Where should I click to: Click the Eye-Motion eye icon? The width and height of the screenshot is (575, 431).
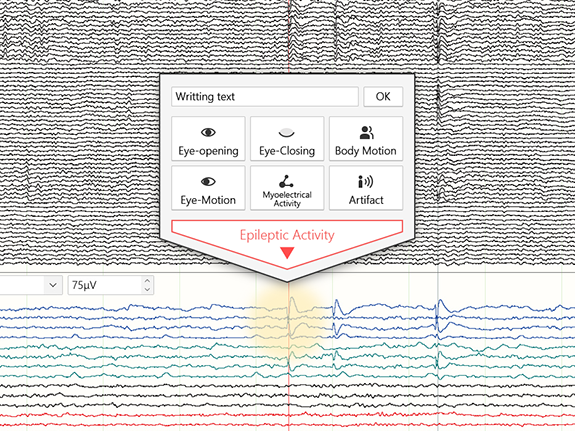pos(208,182)
